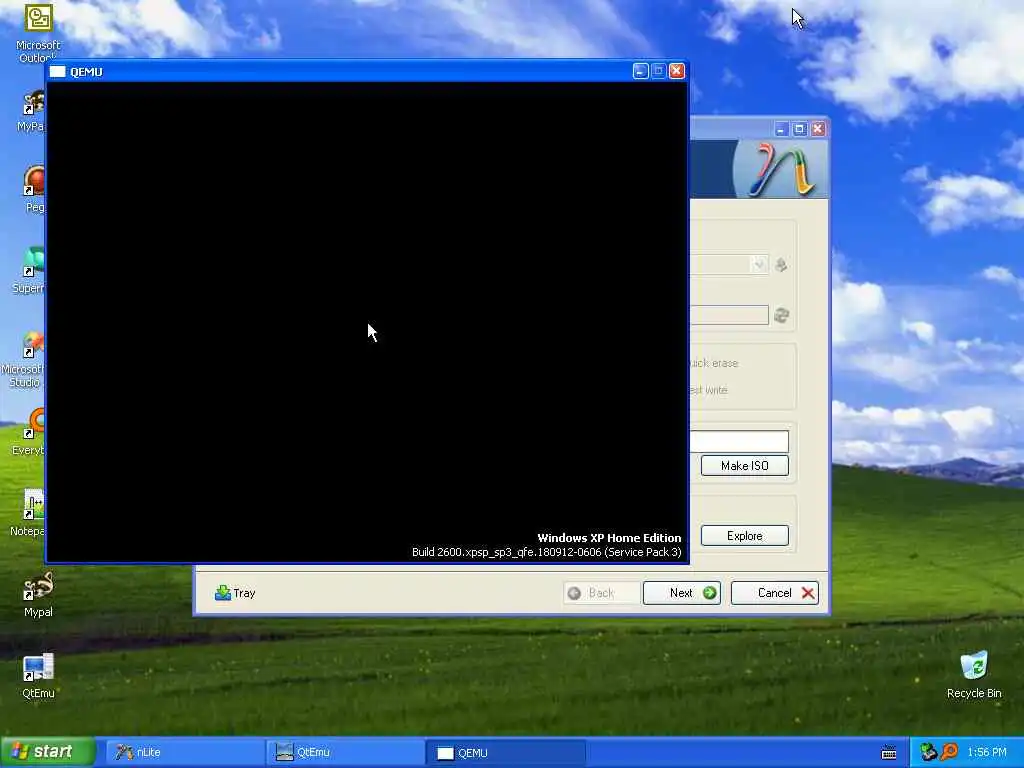Click the black QEMU guest display

tap(367, 321)
